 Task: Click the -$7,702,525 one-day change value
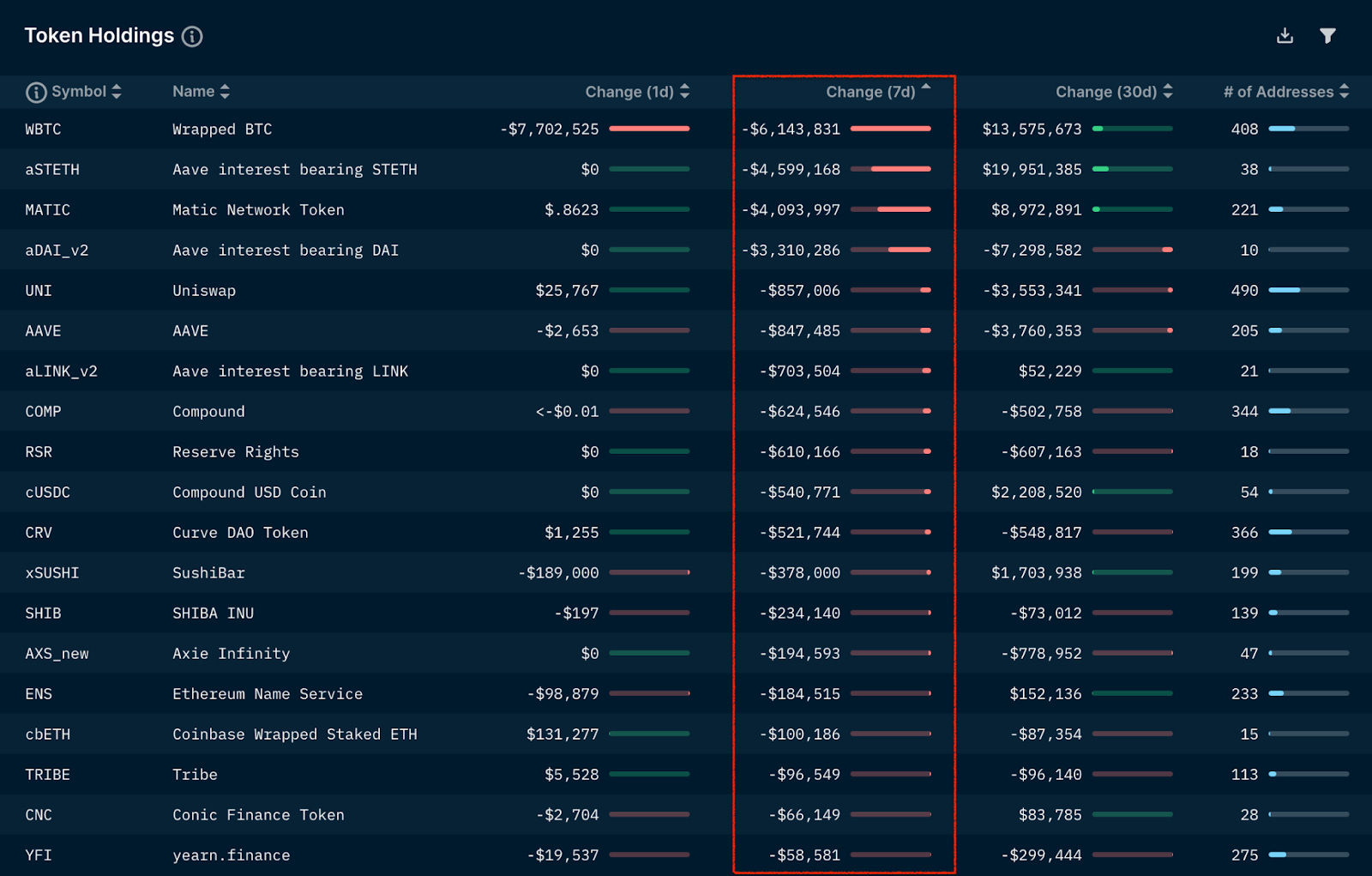click(x=550, y=129)
